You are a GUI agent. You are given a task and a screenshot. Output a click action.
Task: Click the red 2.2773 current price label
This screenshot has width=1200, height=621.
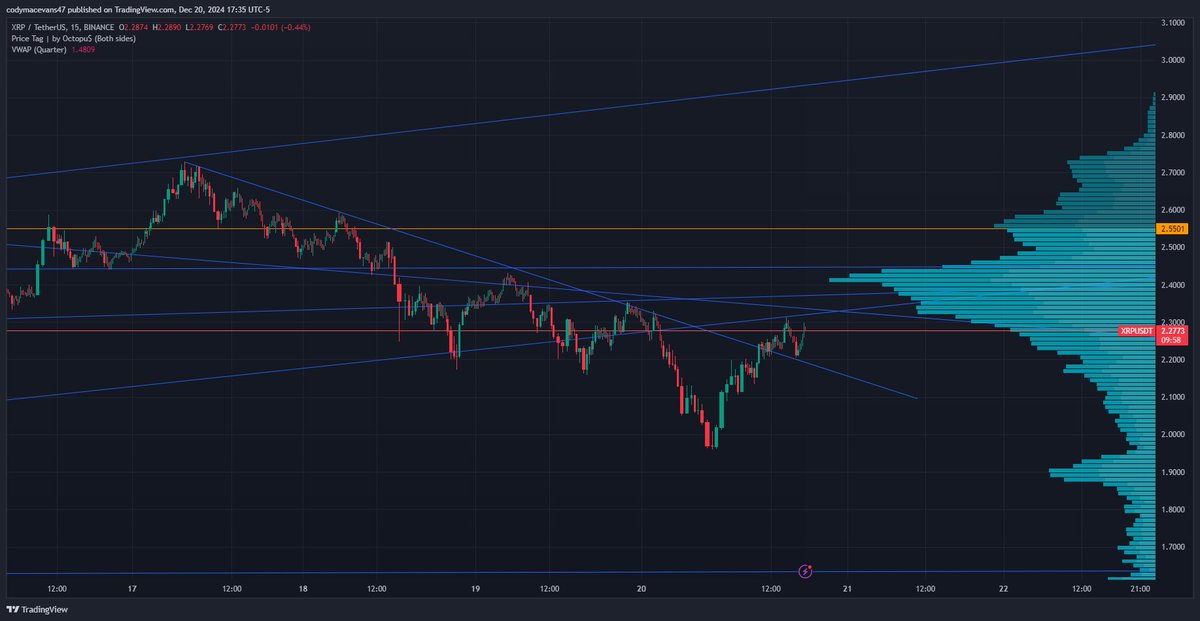pyautogui.click(x=1172, y=330)
